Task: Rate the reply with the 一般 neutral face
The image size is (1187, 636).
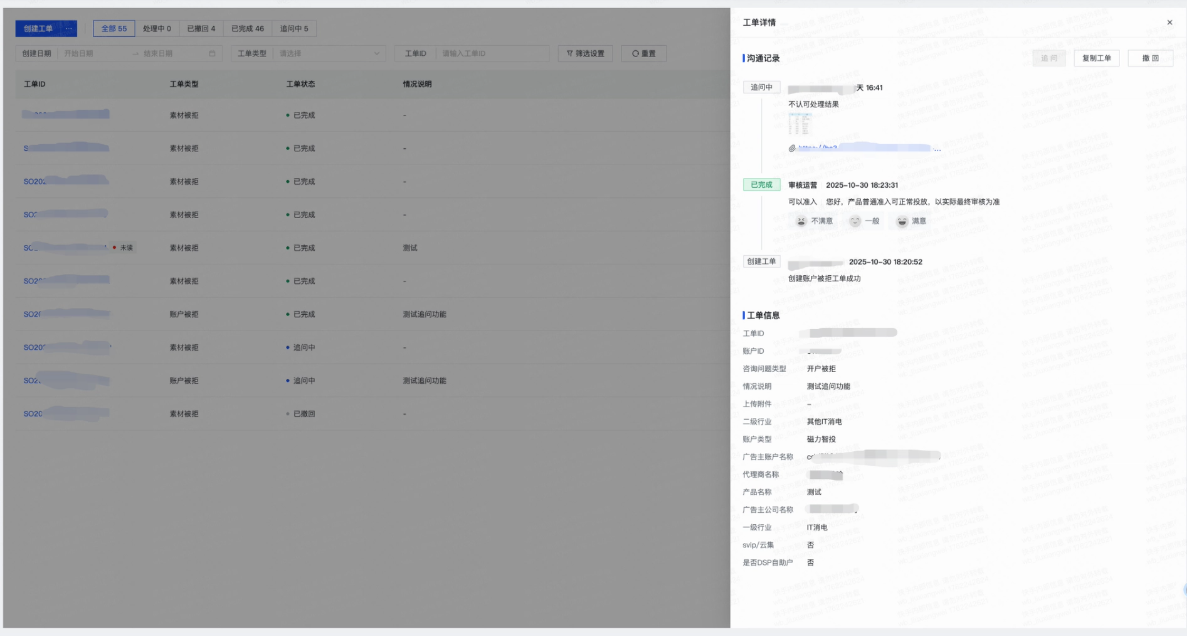Action: click(x=855, y=221)
